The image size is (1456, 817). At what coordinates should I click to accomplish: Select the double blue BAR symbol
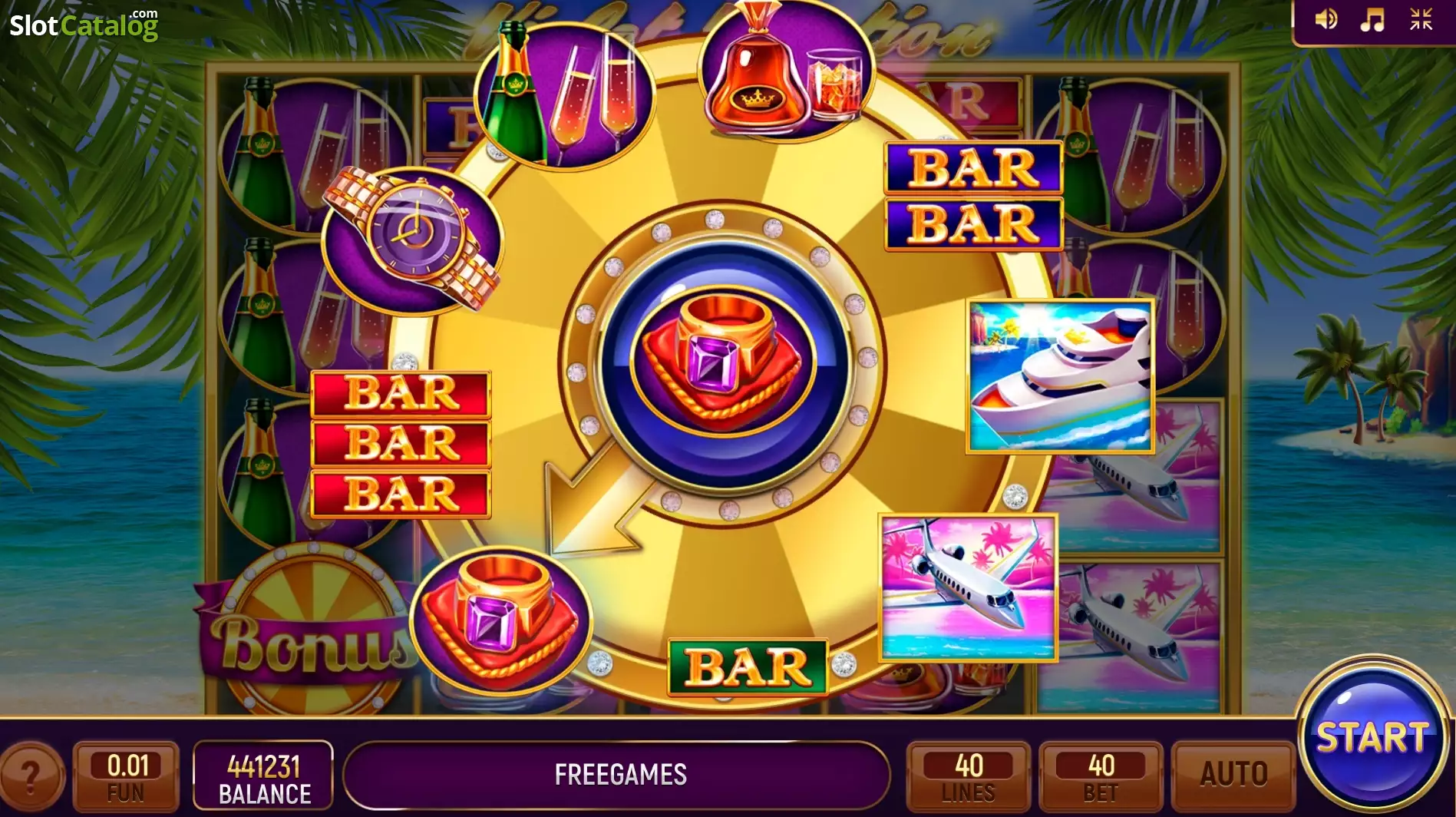[x=973, y=197]
